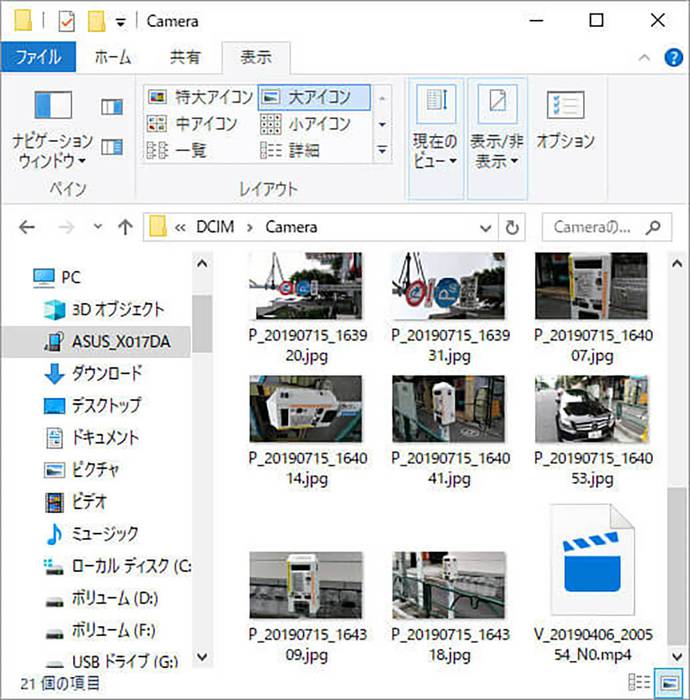Click the Properties quick access icon
Screen dimensions: 690x700
[x=67, y=21]
